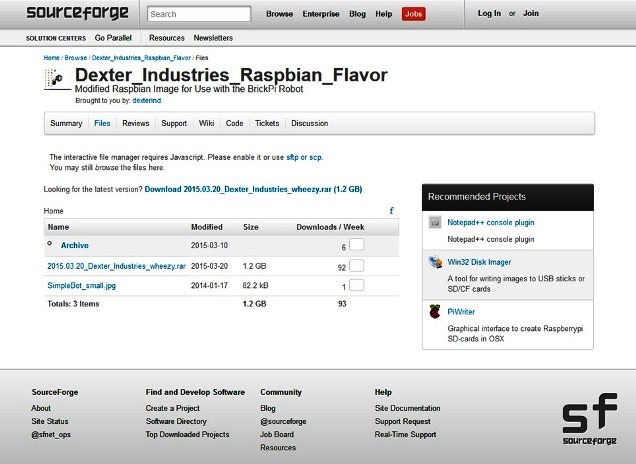Tick the checkbox for SimpleBot_small.jpg row
The width and height of the screenshot is (636, 464).
(357, 285)
